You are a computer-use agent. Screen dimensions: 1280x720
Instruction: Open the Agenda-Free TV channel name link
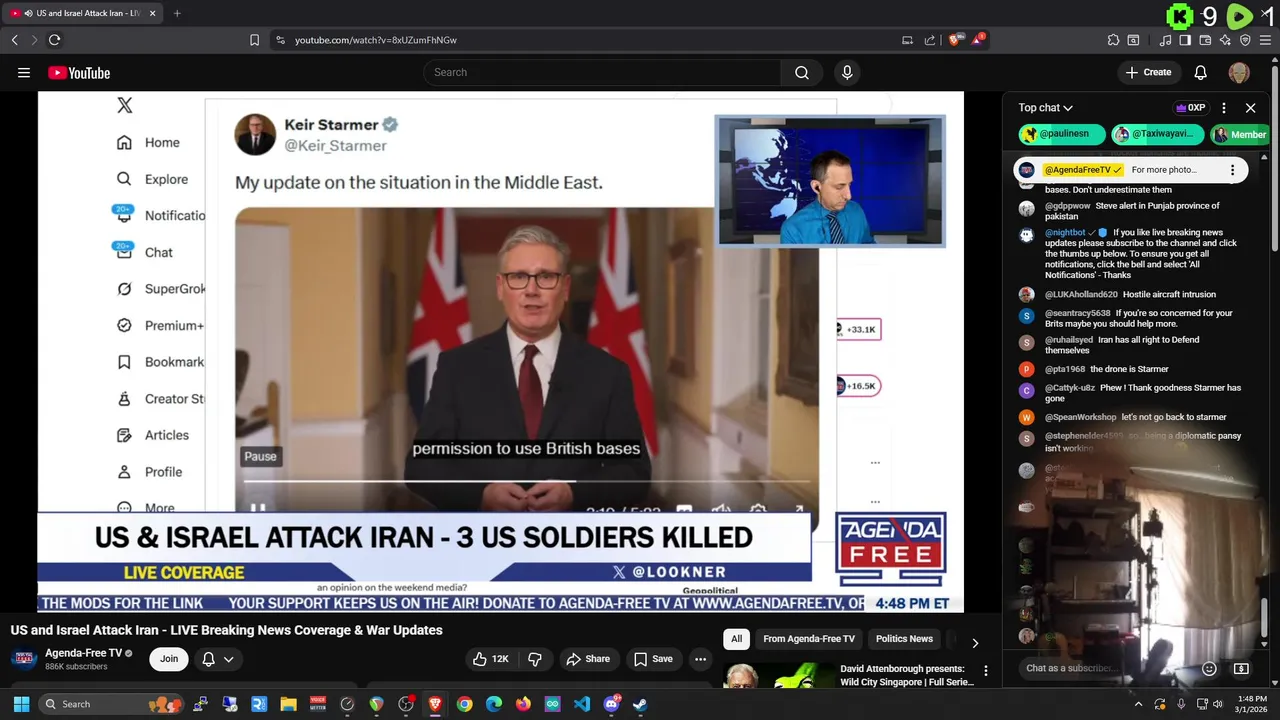pos(83,653)
